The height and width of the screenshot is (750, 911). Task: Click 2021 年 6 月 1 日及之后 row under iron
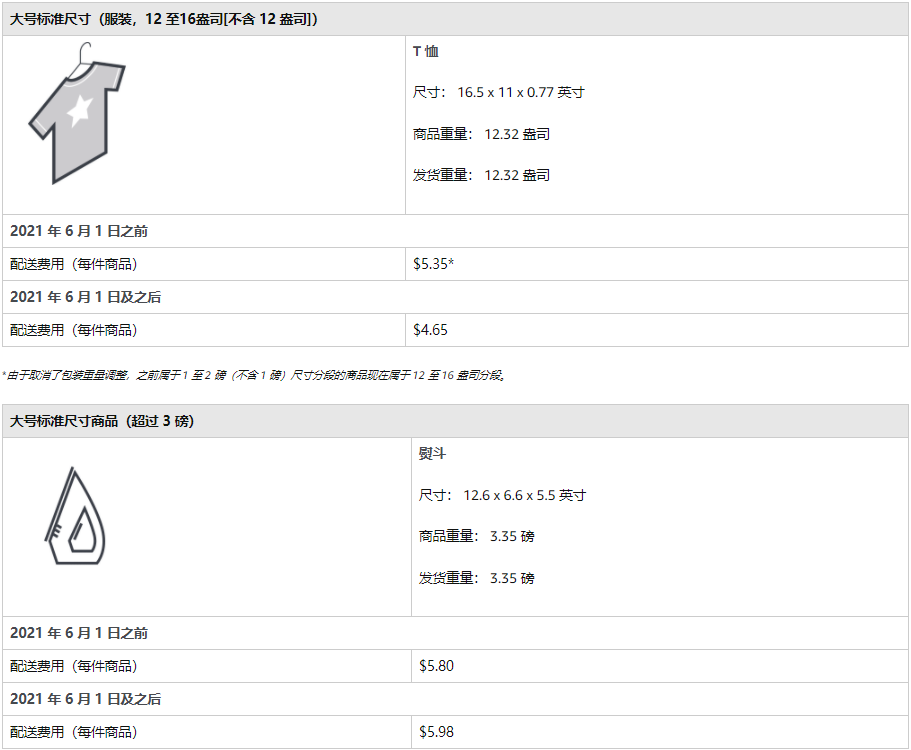click(x=85, y=699)
